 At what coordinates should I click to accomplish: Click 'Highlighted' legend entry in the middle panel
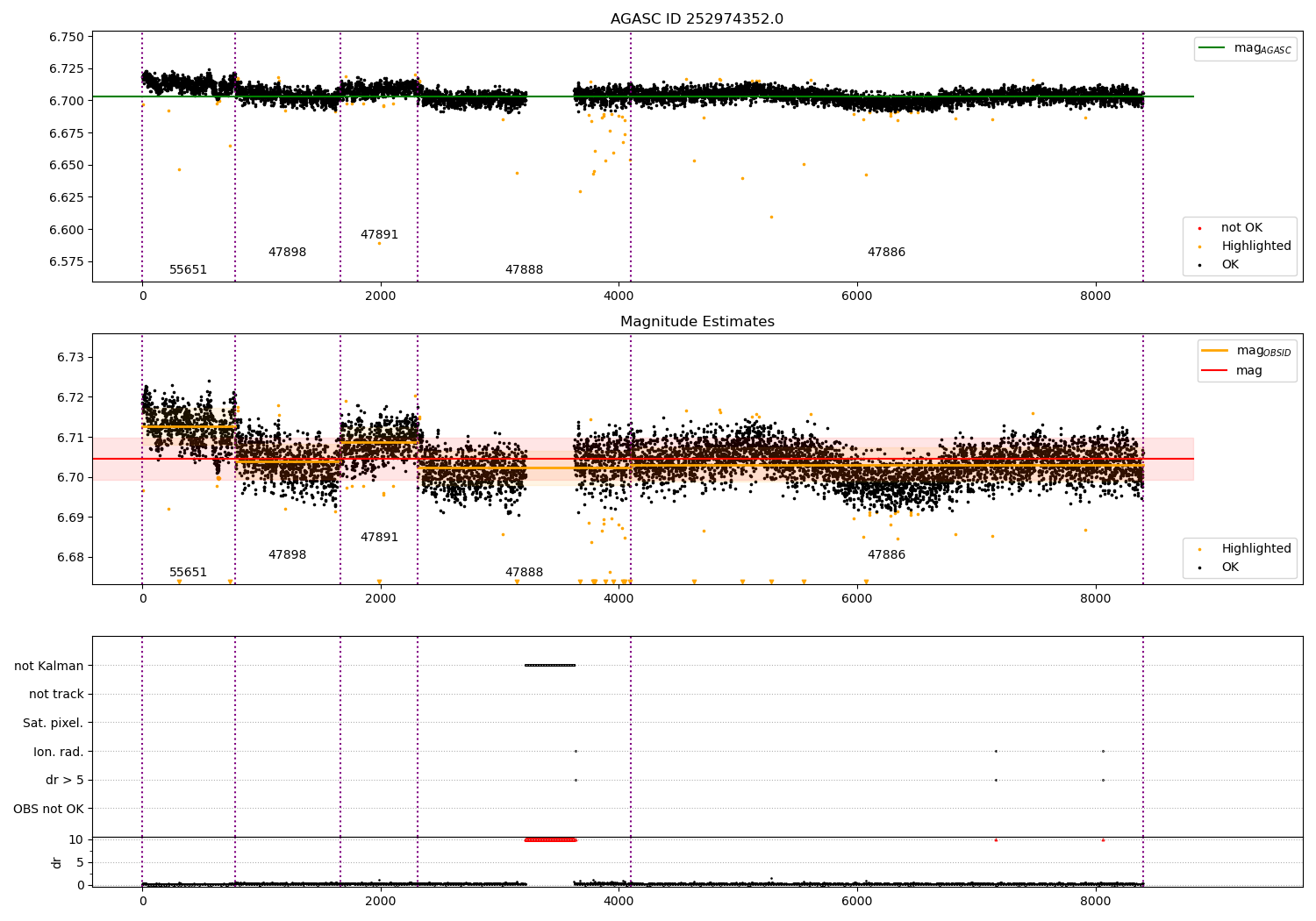[x=1245, y=549]
